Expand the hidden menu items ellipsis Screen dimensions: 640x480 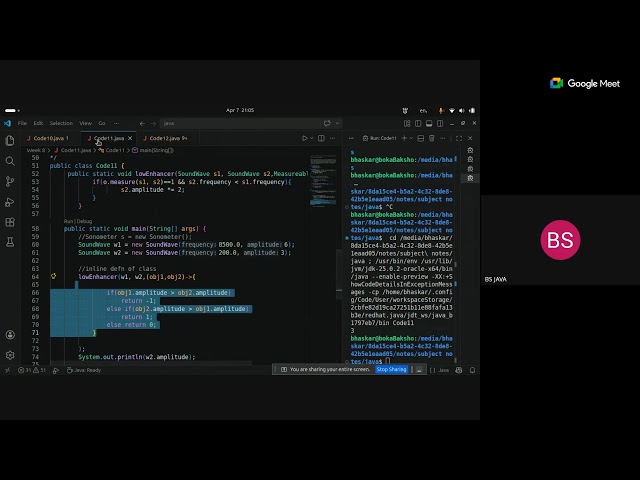(117, 123)
